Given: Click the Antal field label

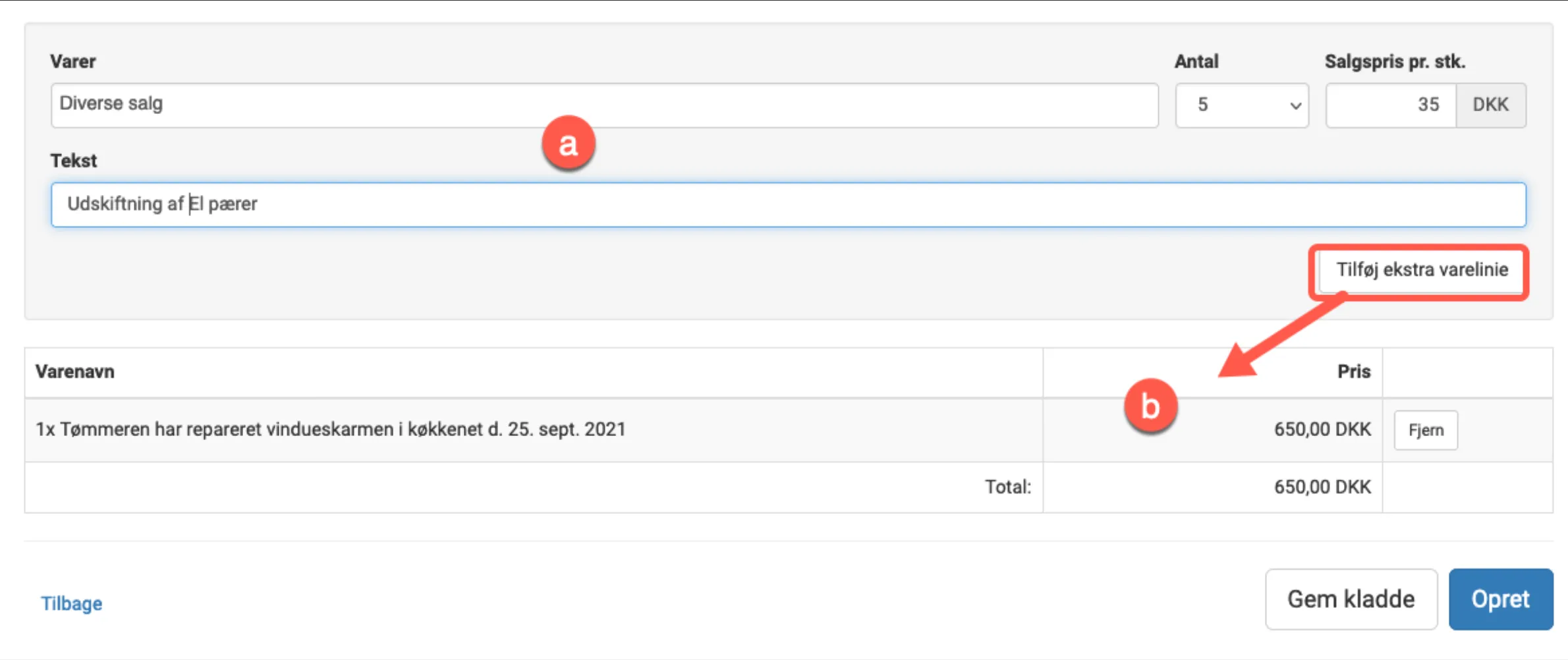Looking at the screenshot, I should 1196,62.
